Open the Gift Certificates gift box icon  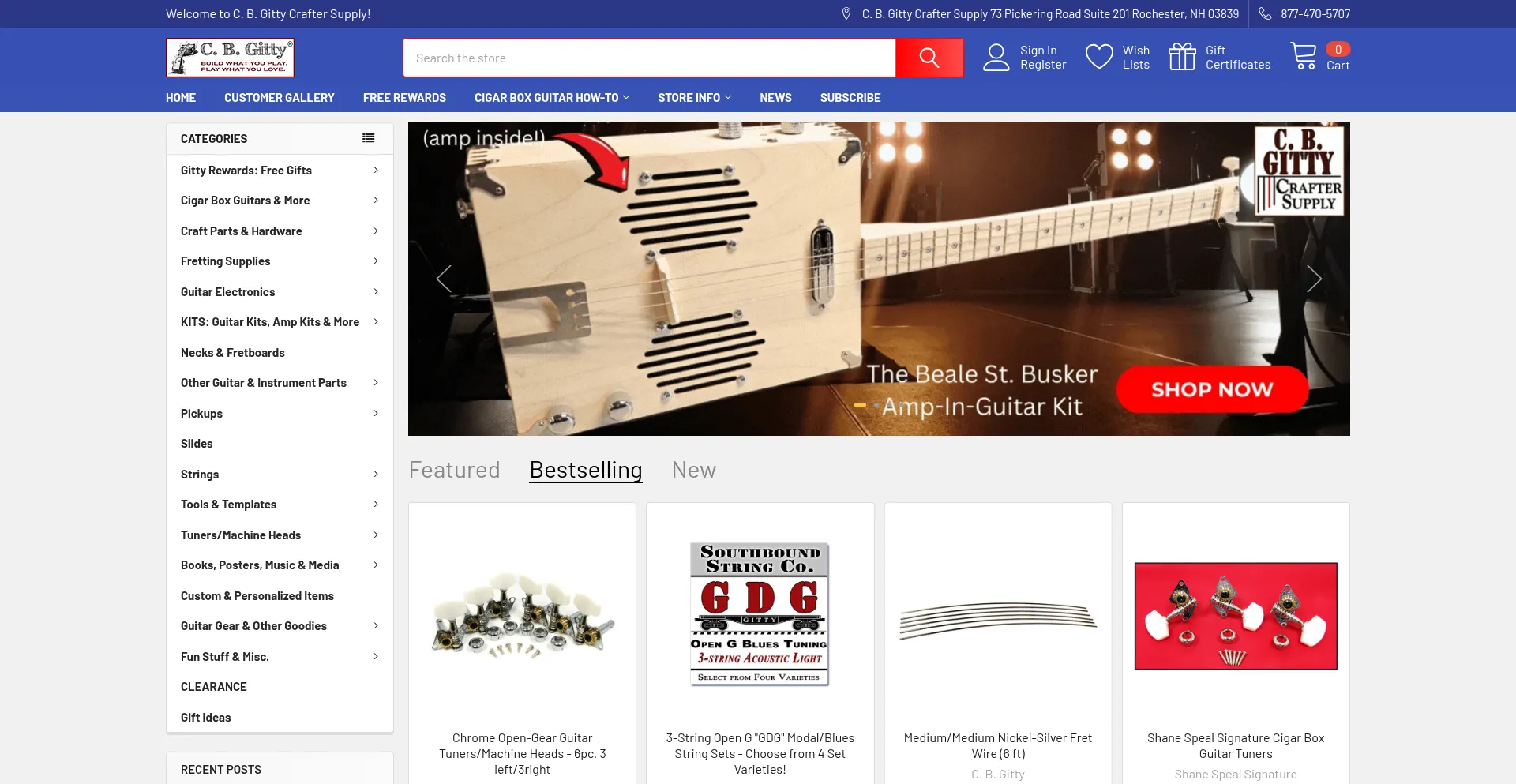(1182, 57)
